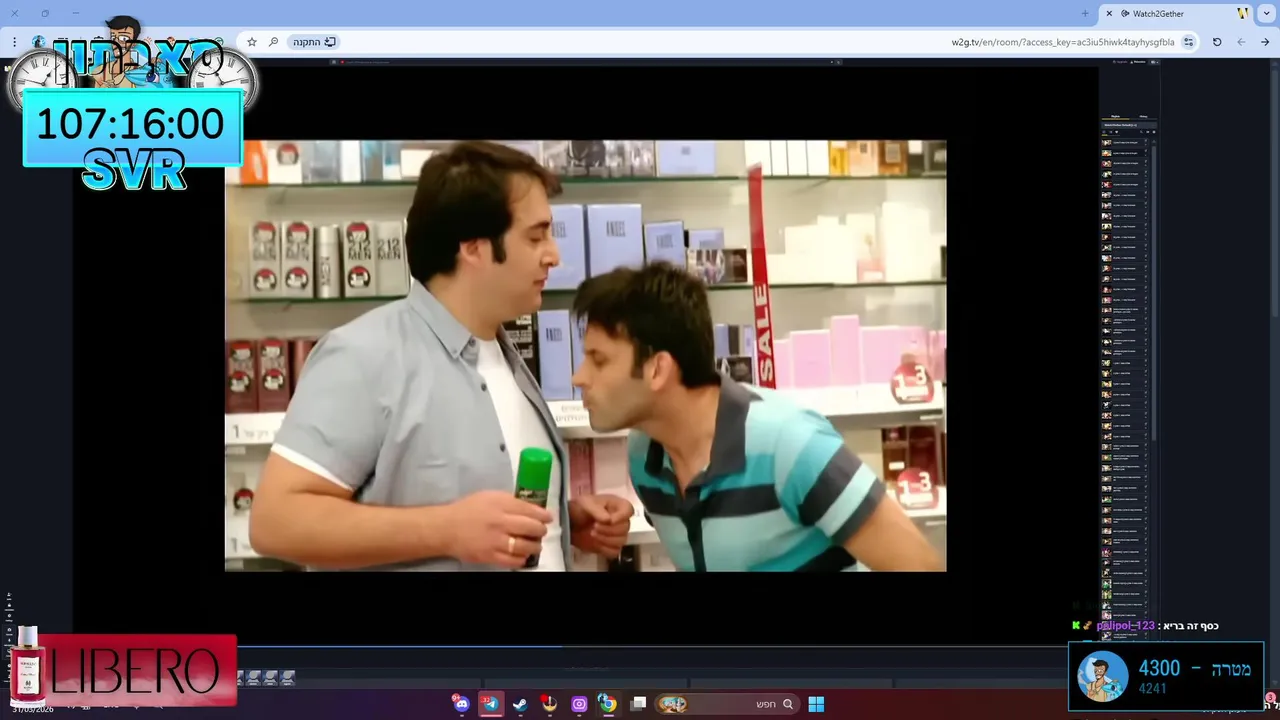
Task: Select the Watch2Gether tab
Action: point(1177,14)
